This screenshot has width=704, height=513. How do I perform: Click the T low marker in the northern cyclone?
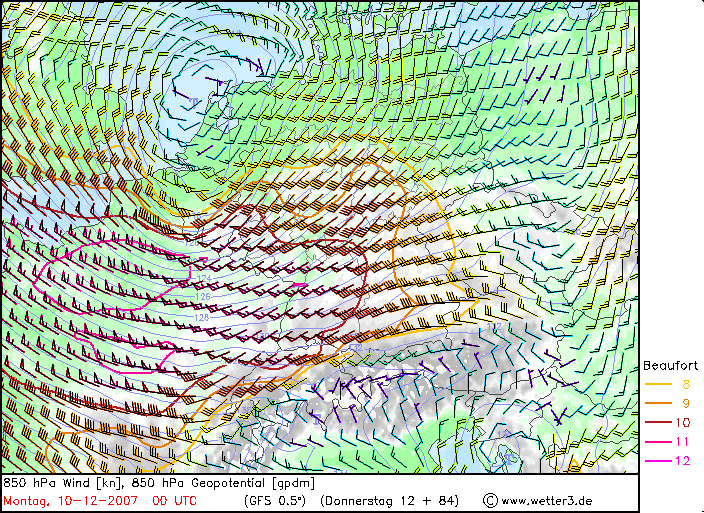pyautogui.click(x=194, y=102)
